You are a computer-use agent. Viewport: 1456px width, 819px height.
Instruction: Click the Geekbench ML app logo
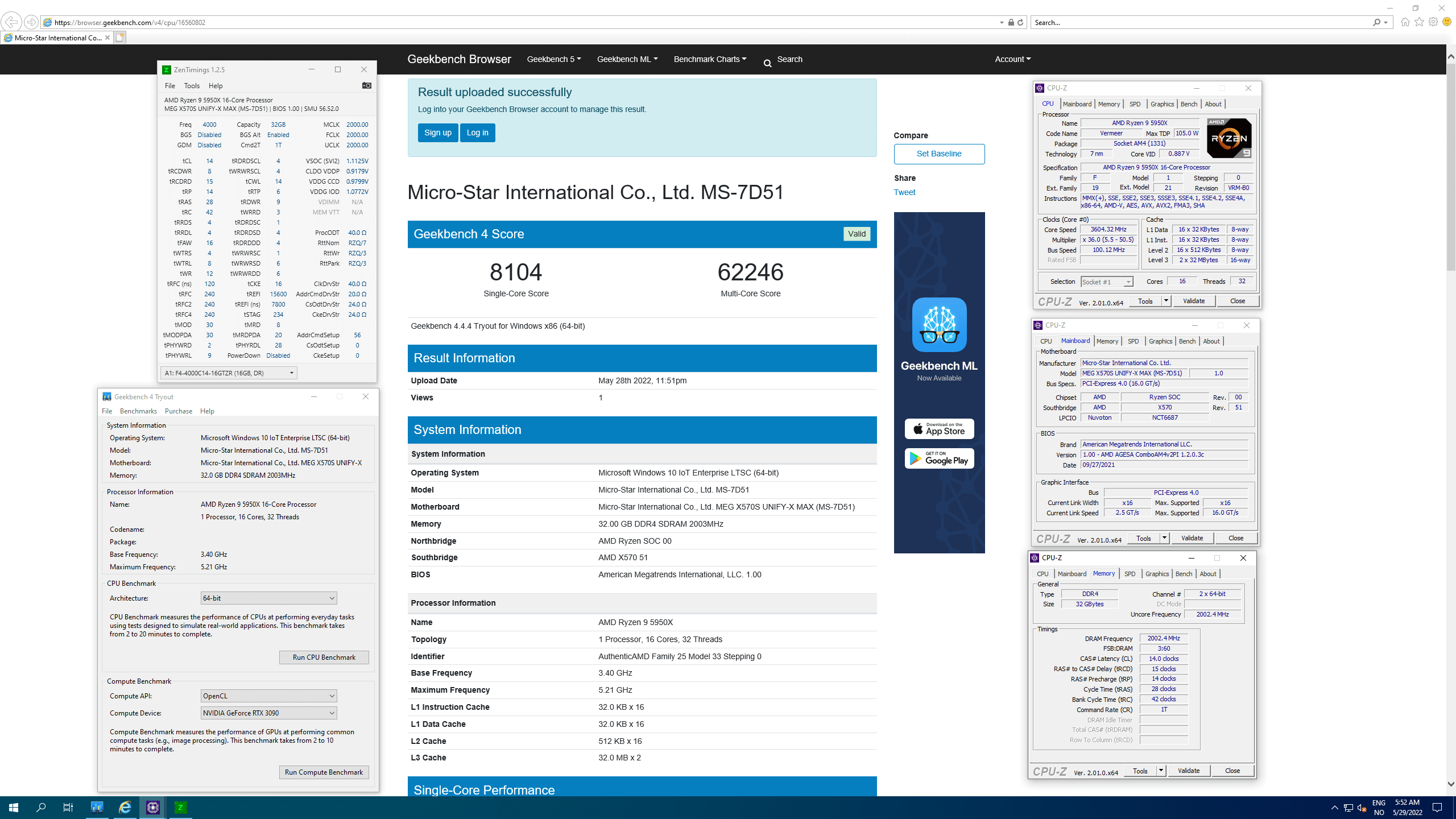[x=939, y=325]
